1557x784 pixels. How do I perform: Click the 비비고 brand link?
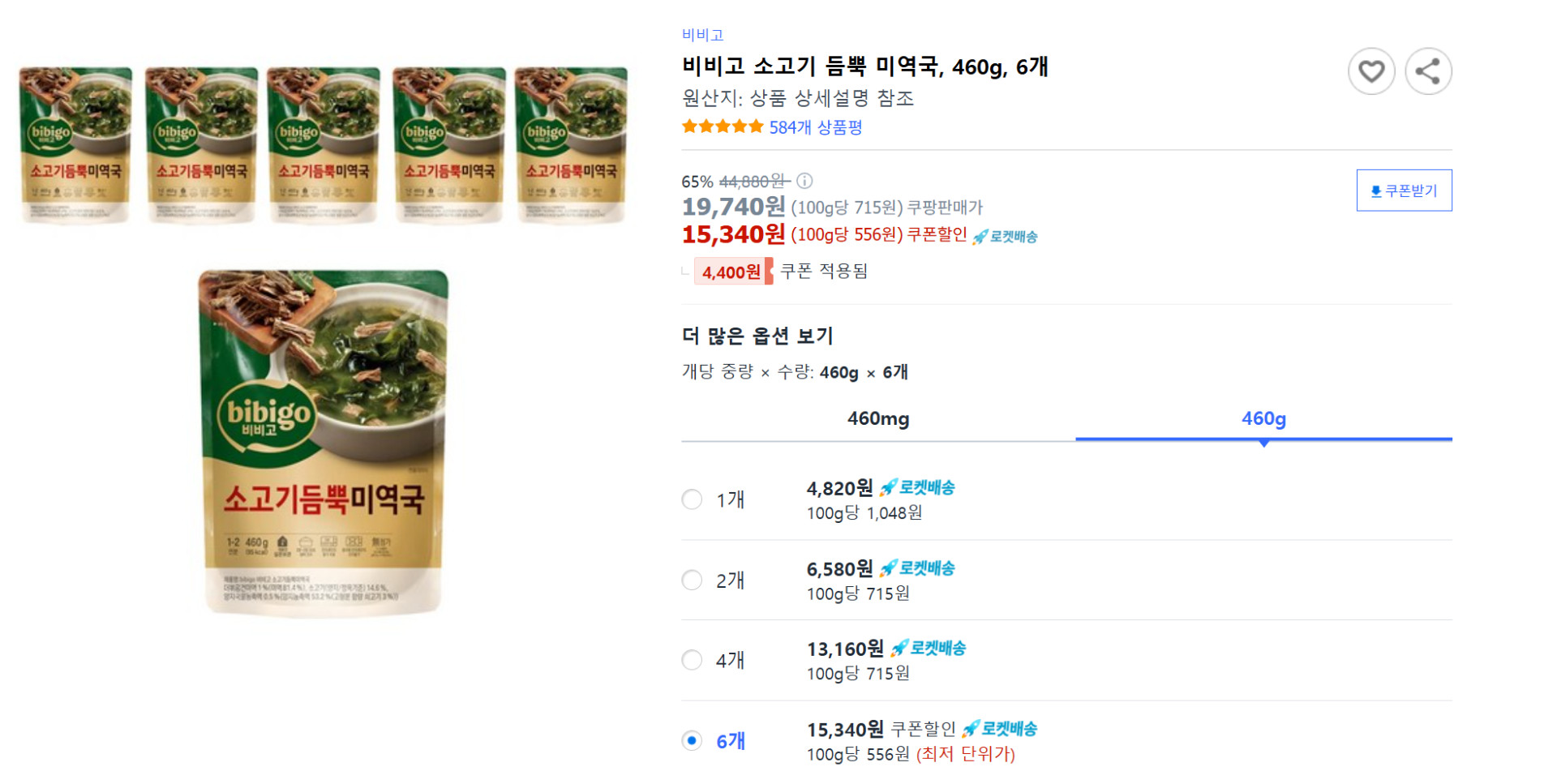point(703,34)
